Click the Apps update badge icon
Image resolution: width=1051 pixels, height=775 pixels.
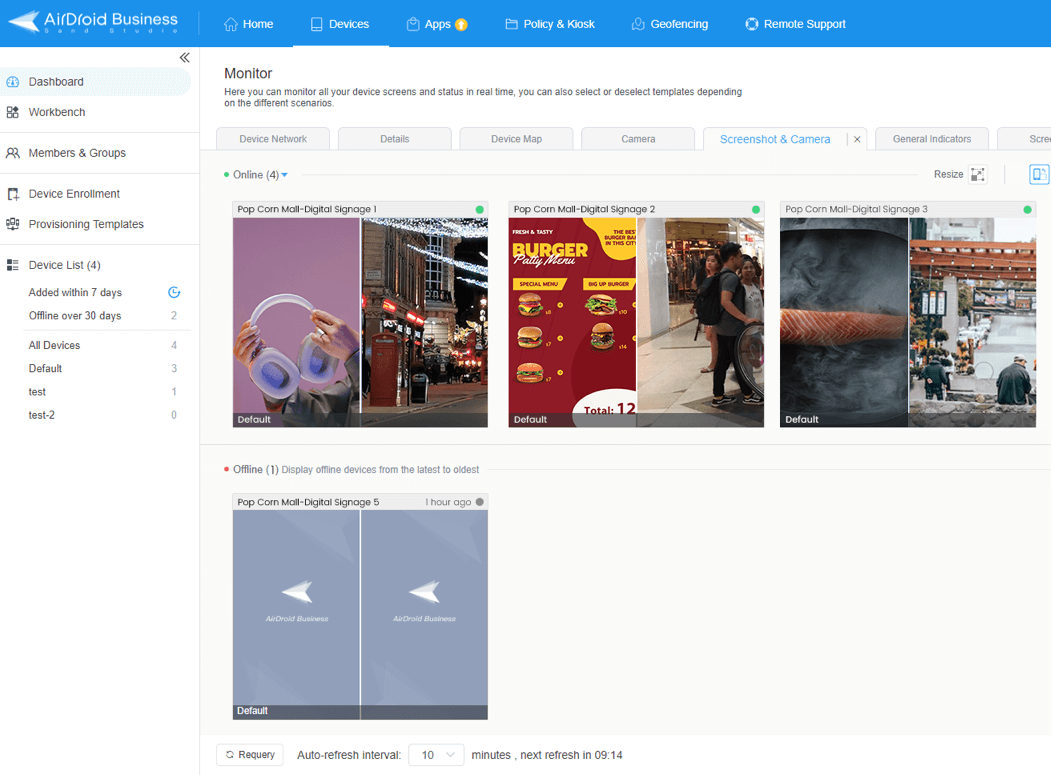tap(461, 24)
